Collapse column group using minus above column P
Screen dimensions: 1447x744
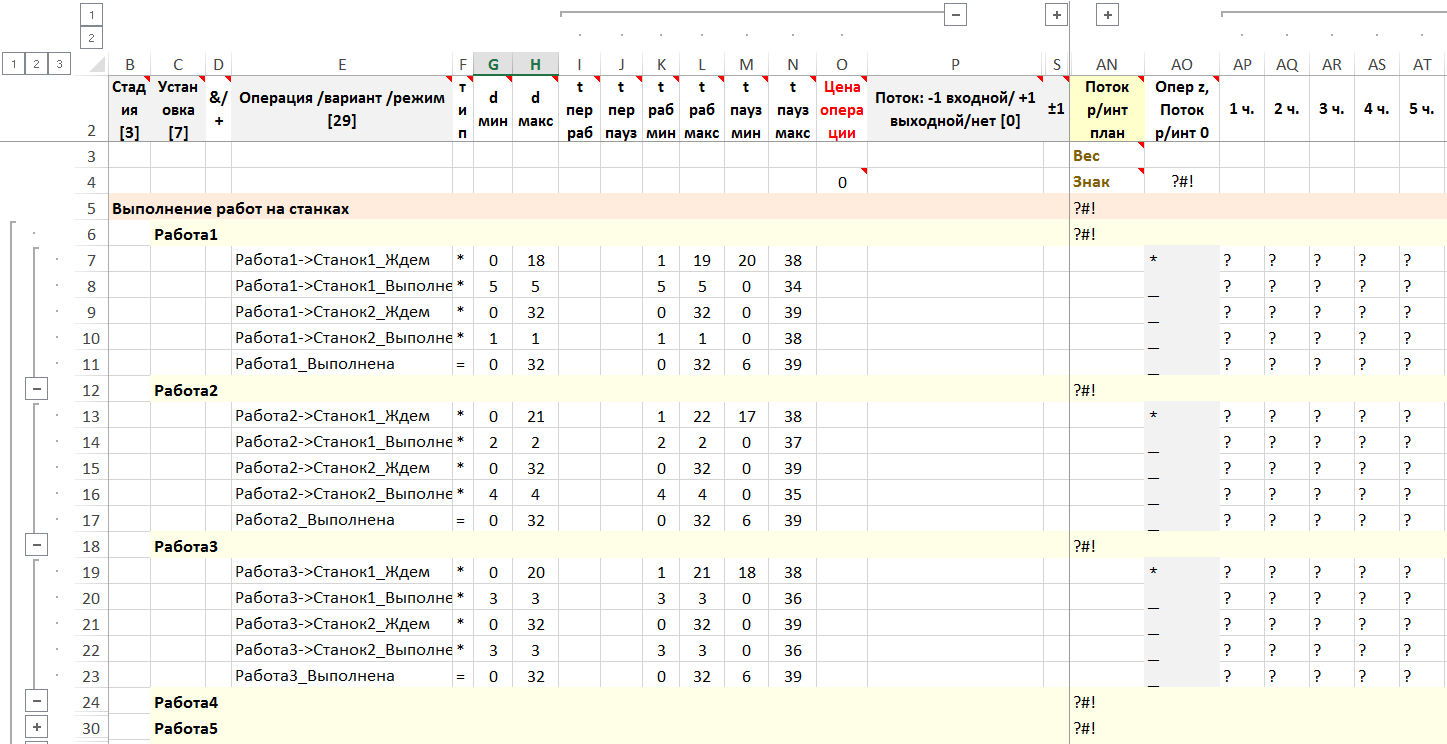click(x=956, y=15)
